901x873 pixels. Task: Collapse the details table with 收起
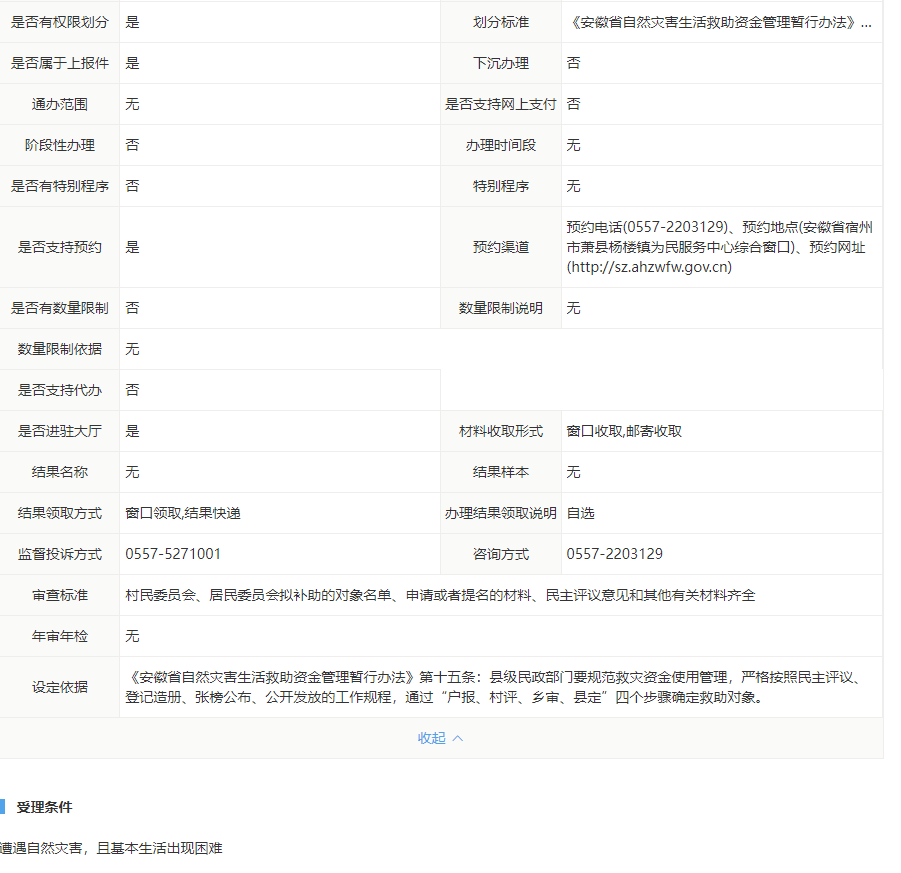(x=431, y=738)
